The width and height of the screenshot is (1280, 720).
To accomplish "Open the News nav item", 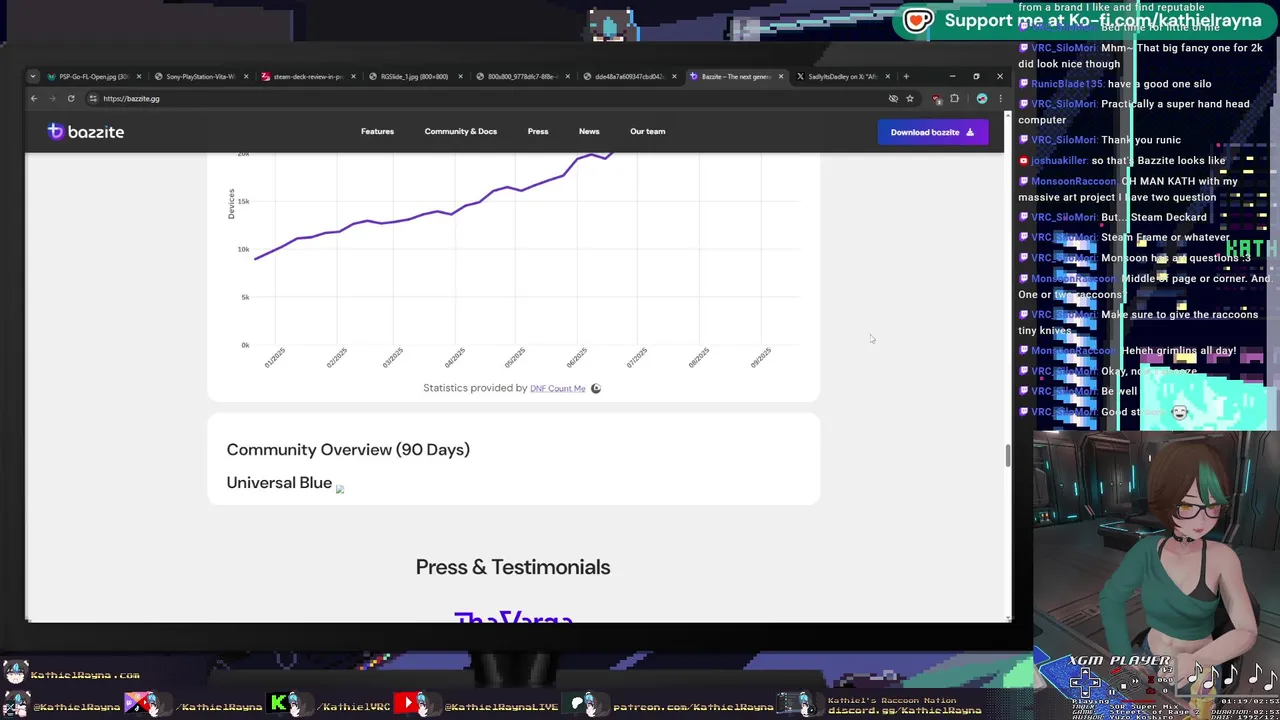I will pyautogui.click(x=589, y=131).
